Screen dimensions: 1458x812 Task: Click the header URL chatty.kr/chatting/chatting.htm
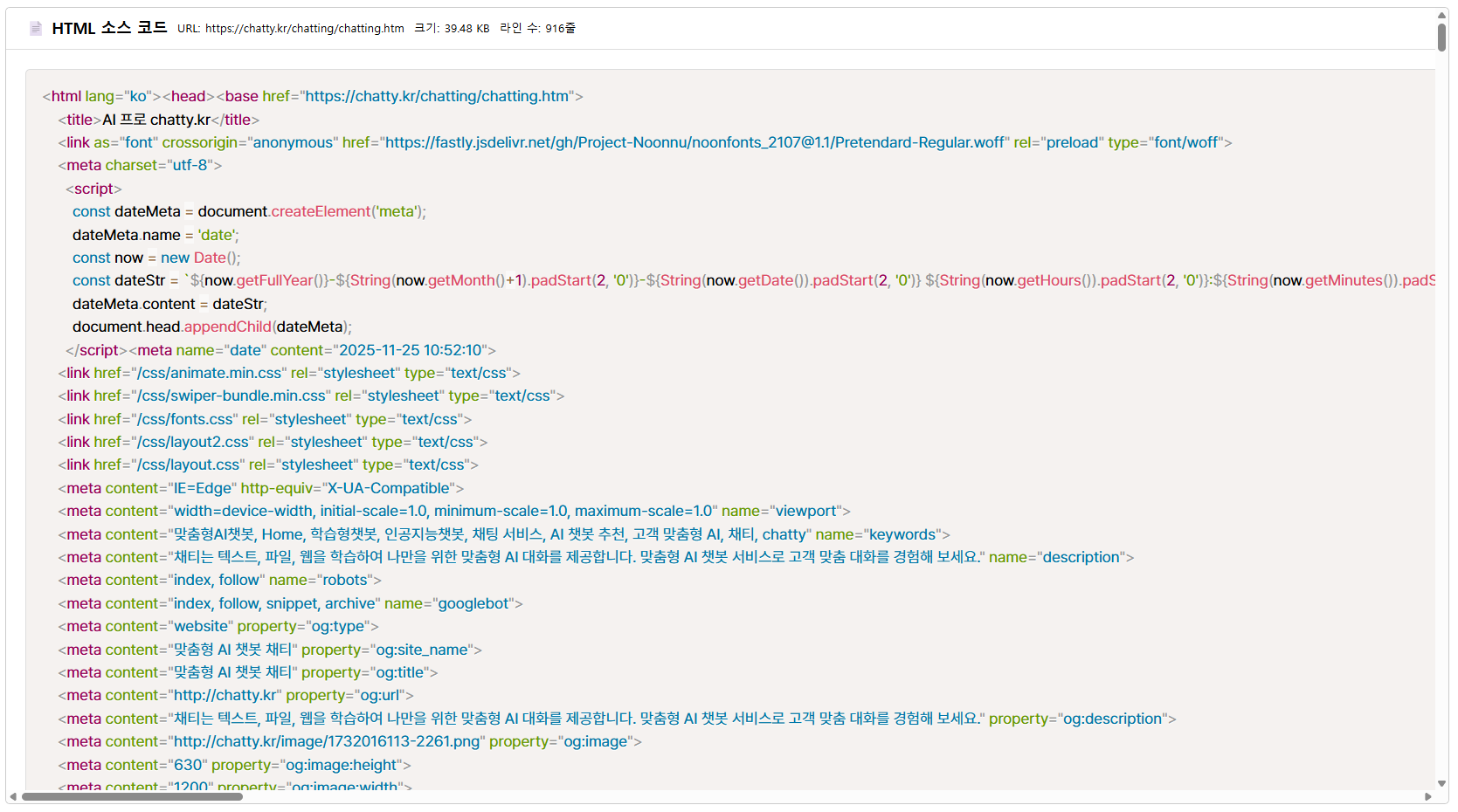coord(304,29)
